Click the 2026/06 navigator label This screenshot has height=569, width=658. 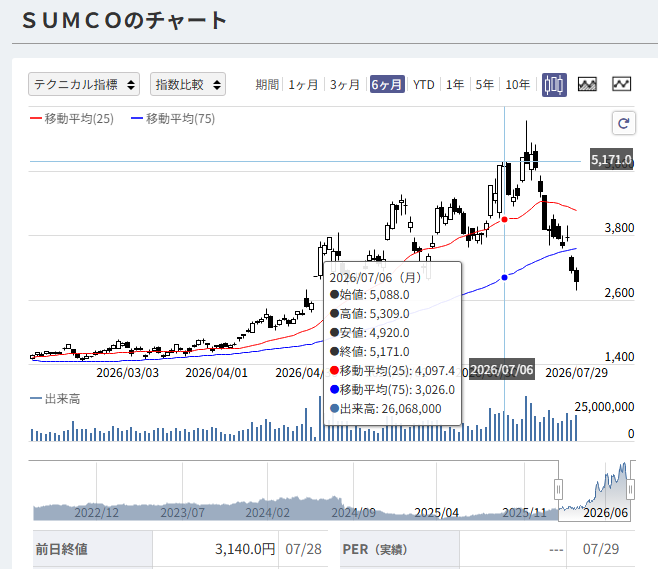(x=606, y=513)
